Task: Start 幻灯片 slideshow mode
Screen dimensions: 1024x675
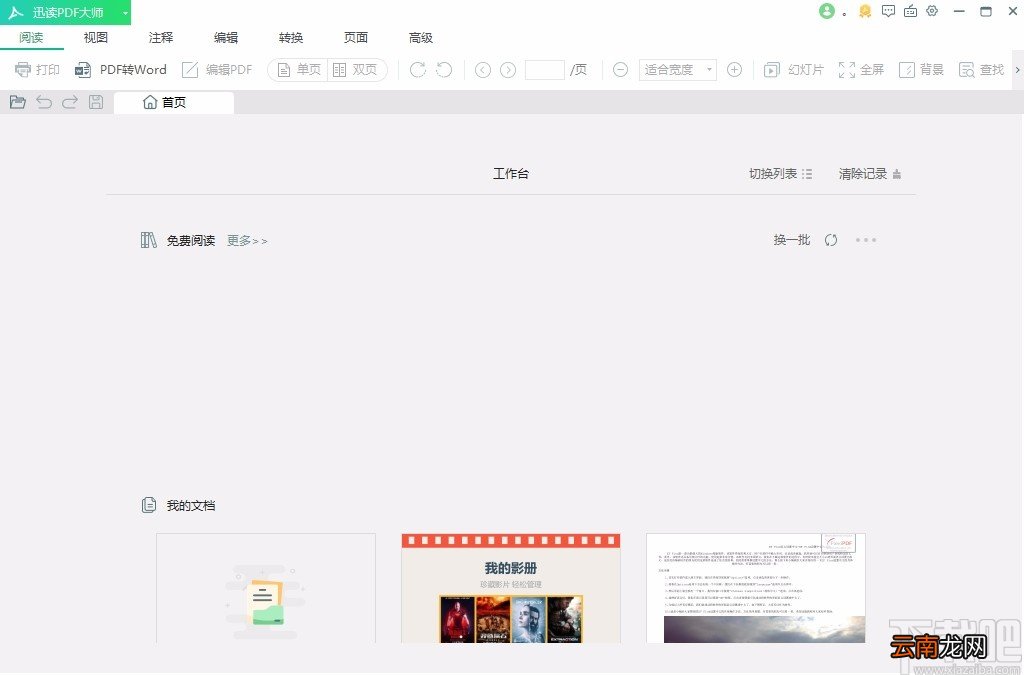Action: pos(793,69)
